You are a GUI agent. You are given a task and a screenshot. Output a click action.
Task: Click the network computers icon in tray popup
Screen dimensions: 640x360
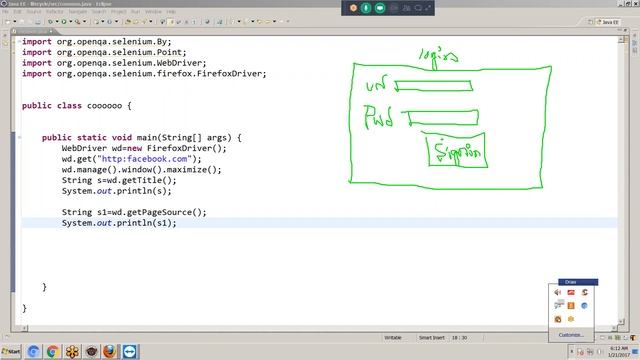558,305
